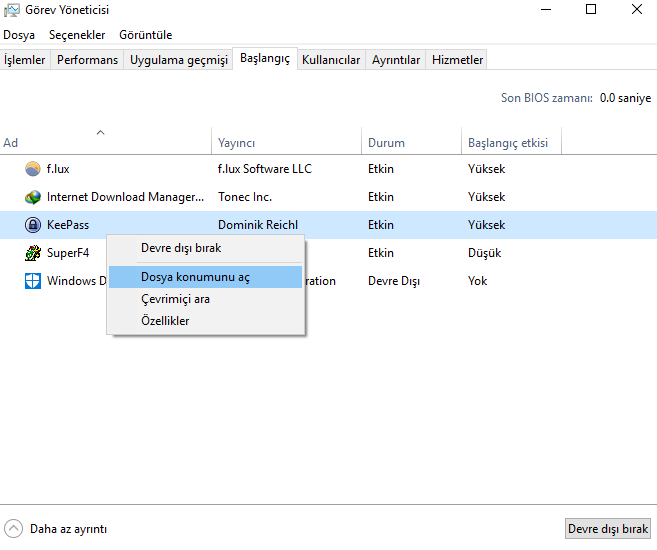Viewport: 657px width, 550px height.
Task: Switch to the Hizmetler tab
Action: pyautogui.click(x=457, y=60)
